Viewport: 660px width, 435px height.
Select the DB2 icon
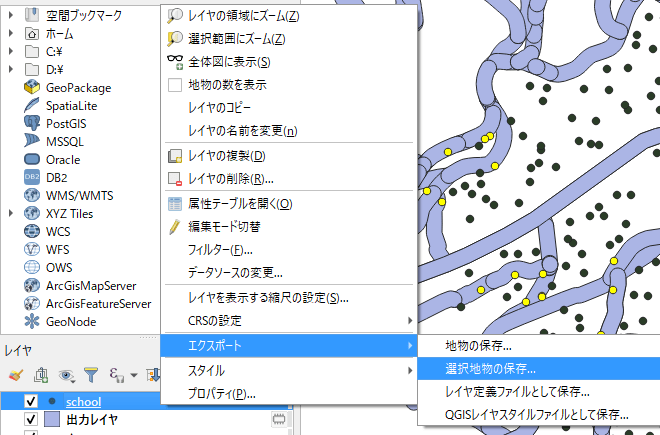[32, 177]
